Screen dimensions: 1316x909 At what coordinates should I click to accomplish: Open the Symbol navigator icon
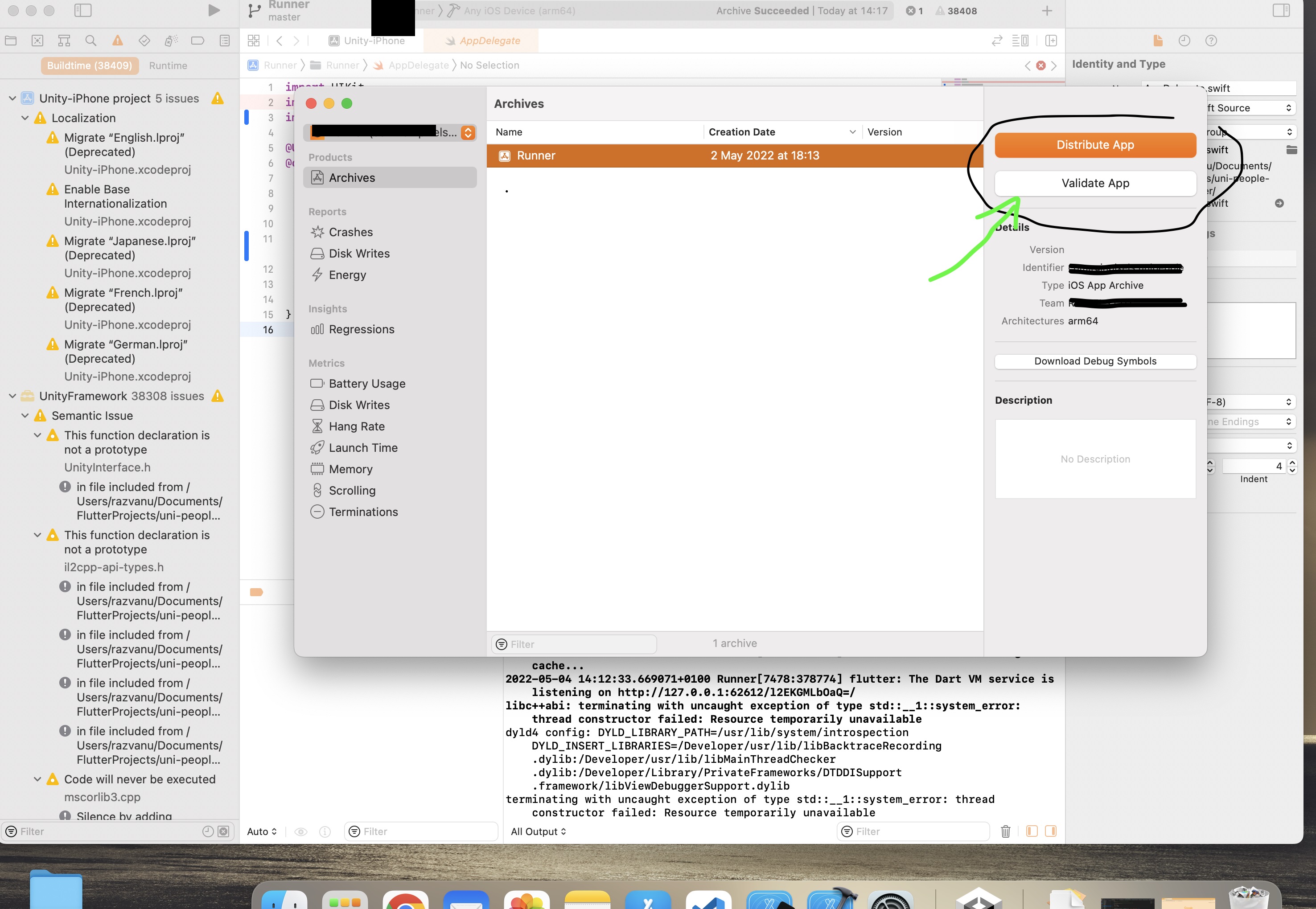coord(64,41)
